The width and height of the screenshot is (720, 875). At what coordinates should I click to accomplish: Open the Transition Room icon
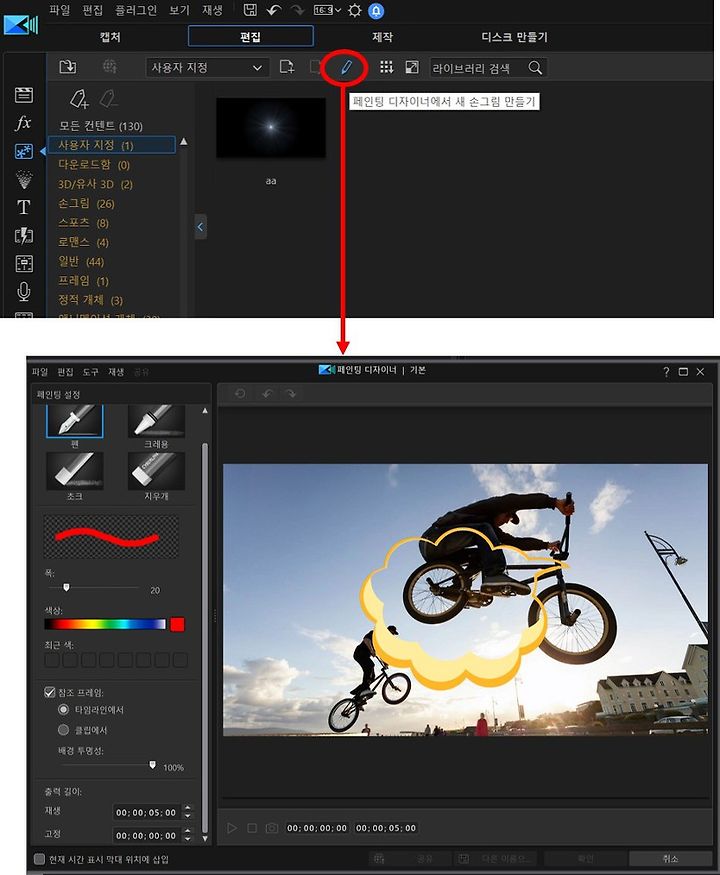23,235
